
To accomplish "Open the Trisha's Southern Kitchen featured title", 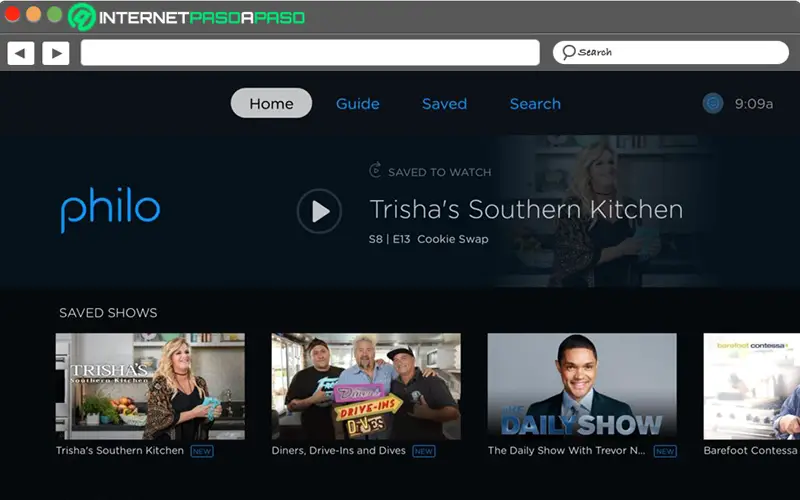I will (526, 210).
